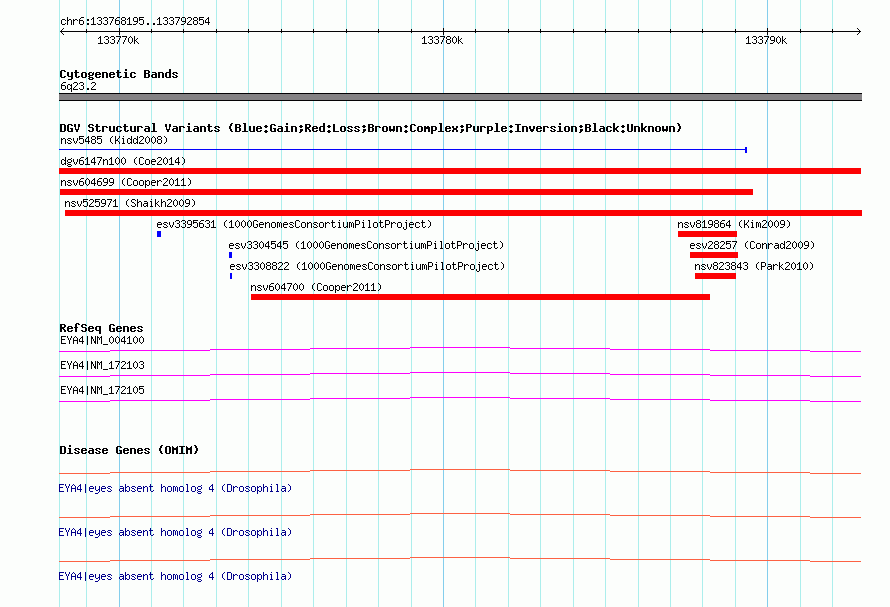Screen dimensions: 890x607
Task: Click the nsv5485 (Kidd2008) variant label
Action: pyautogui.click(x=114, y=140)
